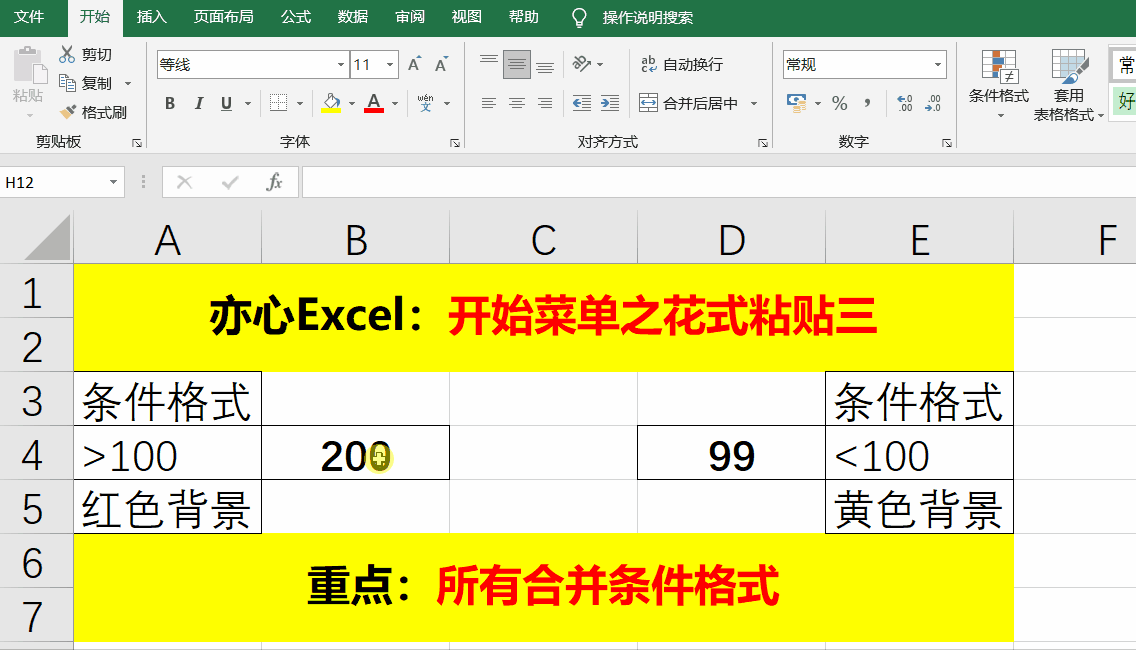The width and height of the screenshot is (1136, 650).
Task: Click the fill color paint bucket
Action: pos(331,103)
